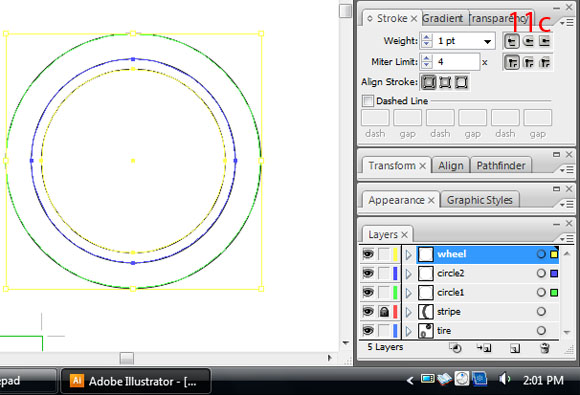Hide the stripe layer eye icon

(x=368, y=311)
